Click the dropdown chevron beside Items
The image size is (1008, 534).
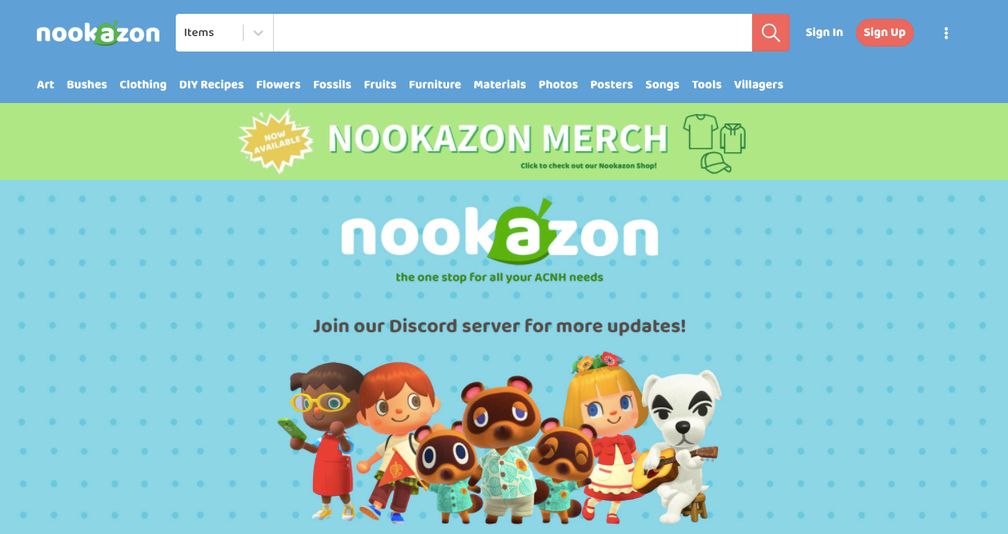coord(258,33)
